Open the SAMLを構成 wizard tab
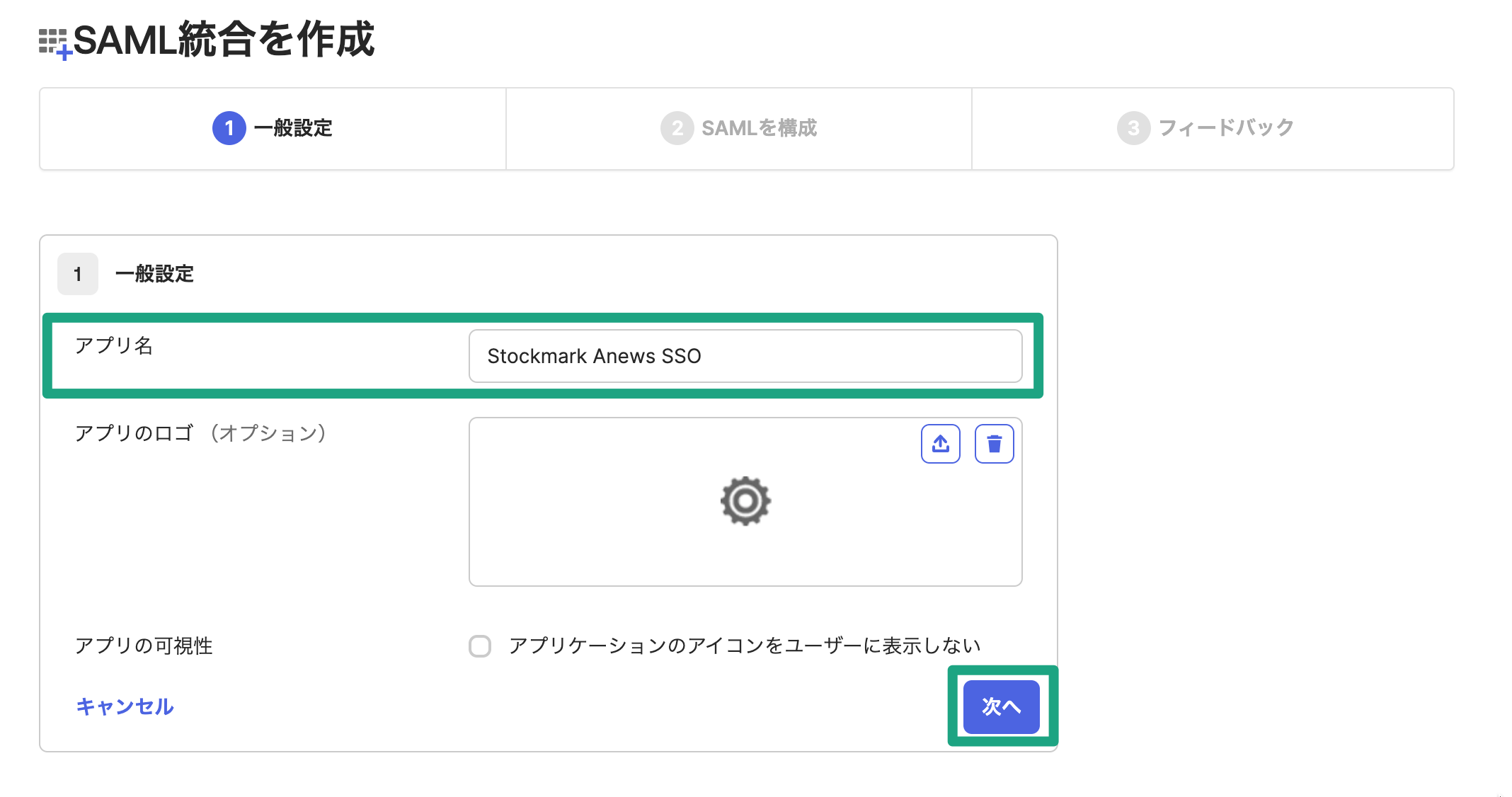The height and width of the screenshot is (797, 1512). pos(759,128)
